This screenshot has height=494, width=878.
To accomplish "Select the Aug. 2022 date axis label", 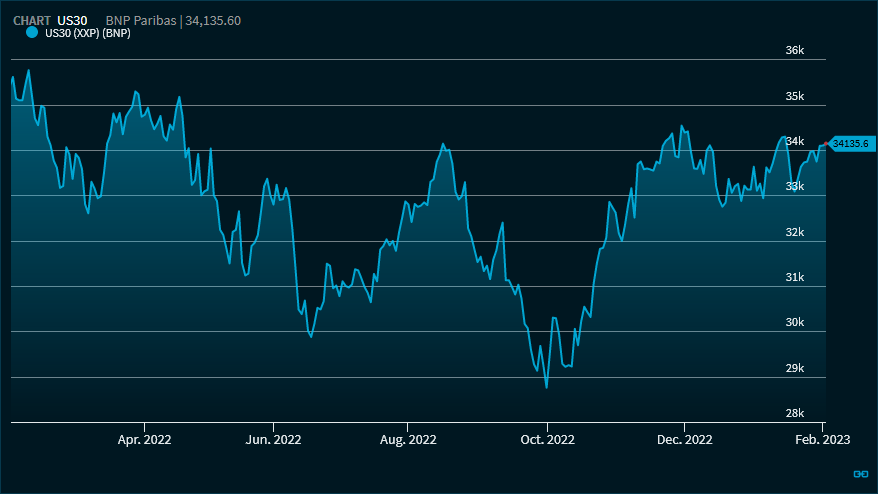I will 409,439.
